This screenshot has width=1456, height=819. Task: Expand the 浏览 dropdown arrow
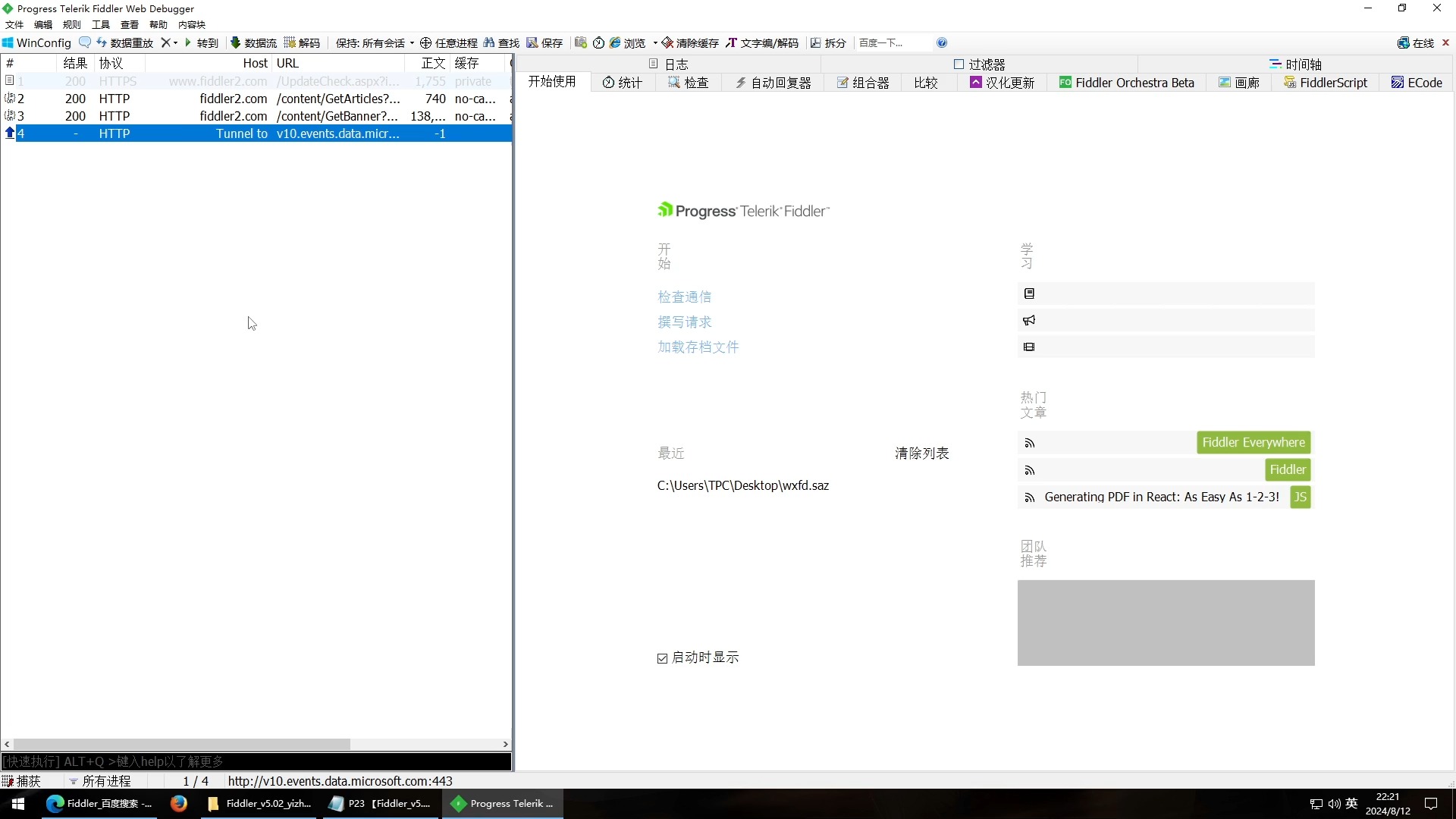coord(655,43)
